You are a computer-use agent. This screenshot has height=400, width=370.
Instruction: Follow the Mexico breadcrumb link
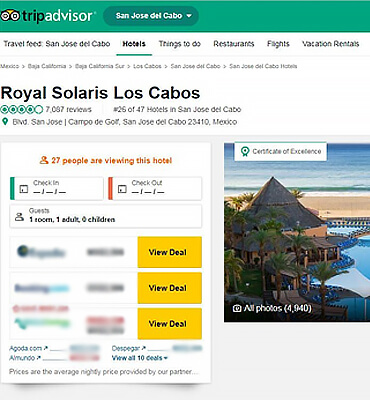[x=10, y=66]
